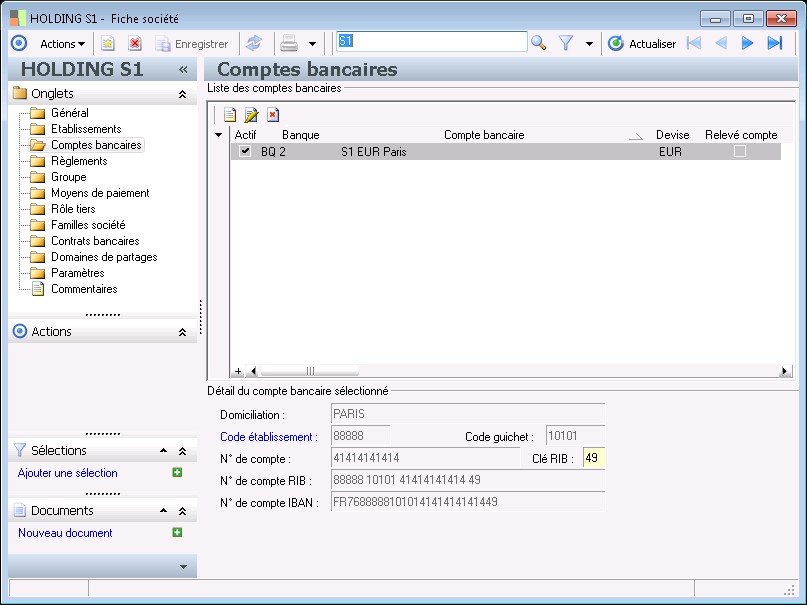Click the delete record toolbar icon
Viewport: 807px width, 605px height.
pyautogui.click(x=135, y=44)
